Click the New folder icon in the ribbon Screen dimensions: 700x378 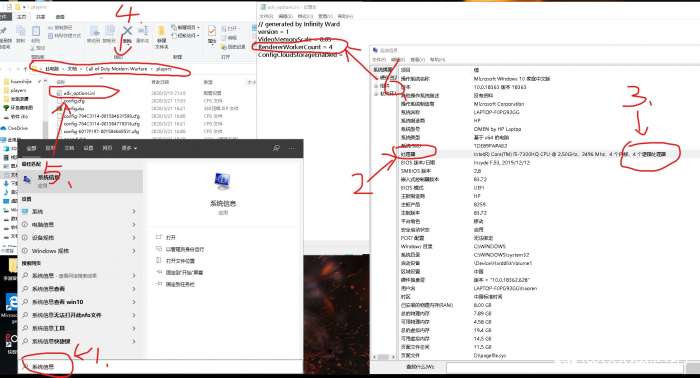point(161,31)
